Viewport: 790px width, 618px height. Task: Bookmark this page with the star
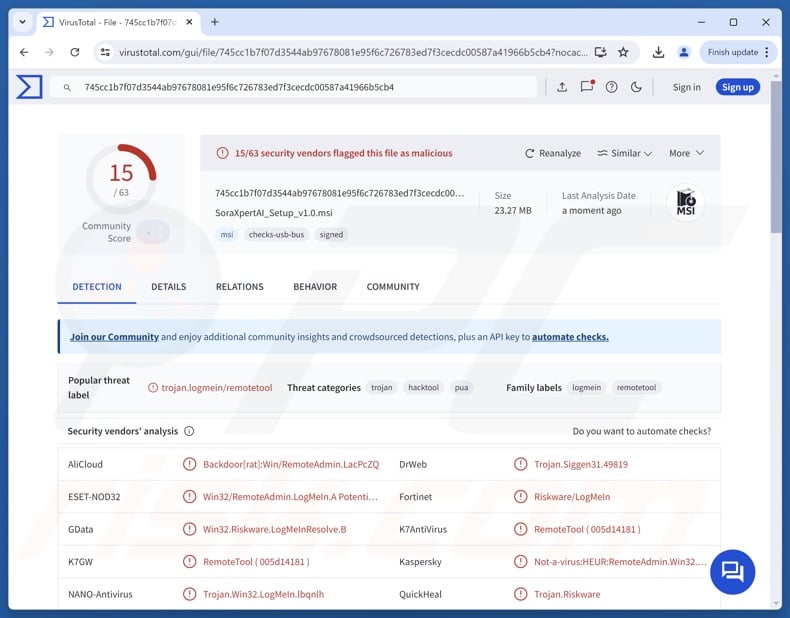pyautogui.click(x=623, y=52)
